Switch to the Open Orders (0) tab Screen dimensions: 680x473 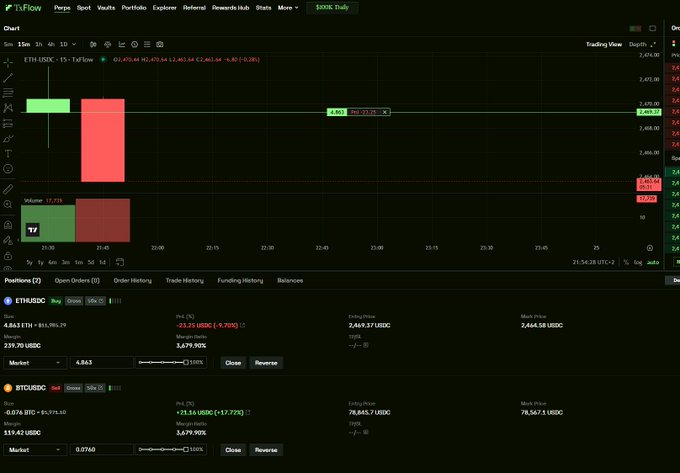coord(77,281)
